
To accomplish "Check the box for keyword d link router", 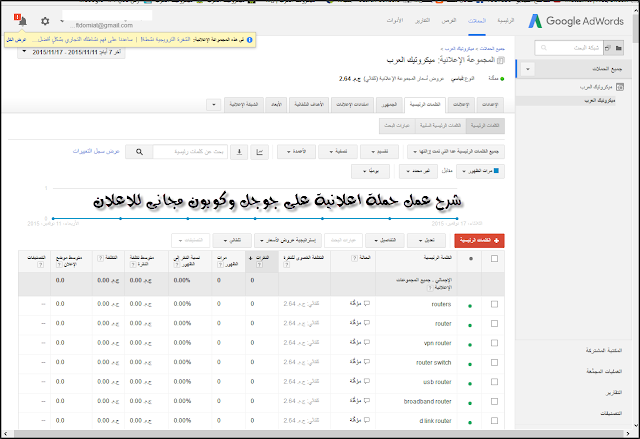I will [x=494, y=421].
